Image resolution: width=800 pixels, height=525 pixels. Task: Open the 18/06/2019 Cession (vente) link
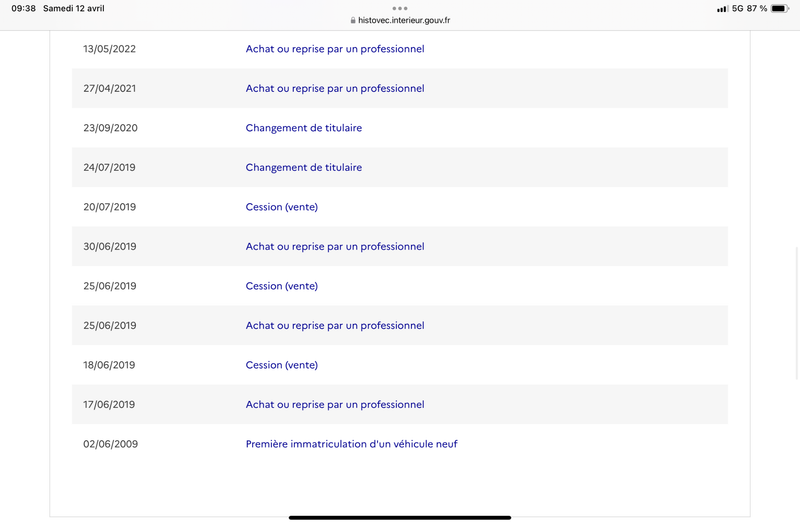pyautogui.click(x=282, y=365)
